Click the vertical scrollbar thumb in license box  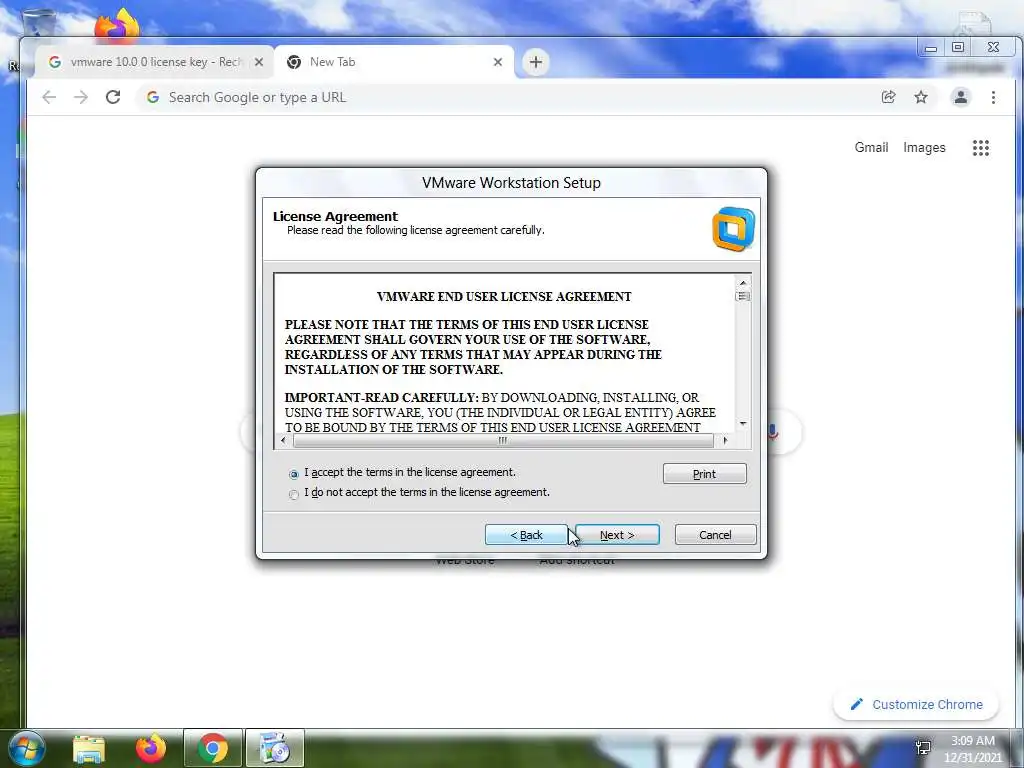pos(743,296)
